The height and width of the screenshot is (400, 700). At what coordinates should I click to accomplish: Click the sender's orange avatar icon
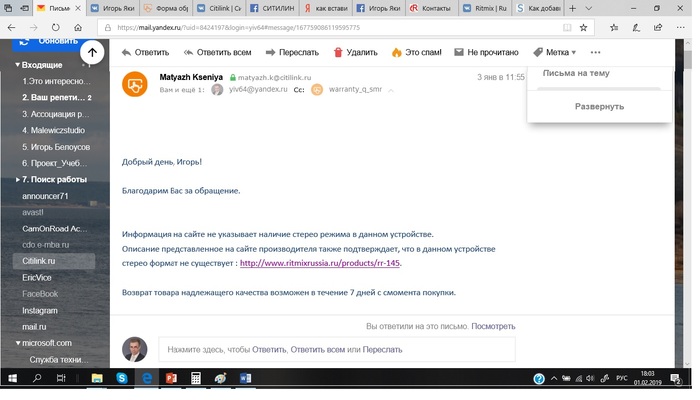[x=134, y=84]
